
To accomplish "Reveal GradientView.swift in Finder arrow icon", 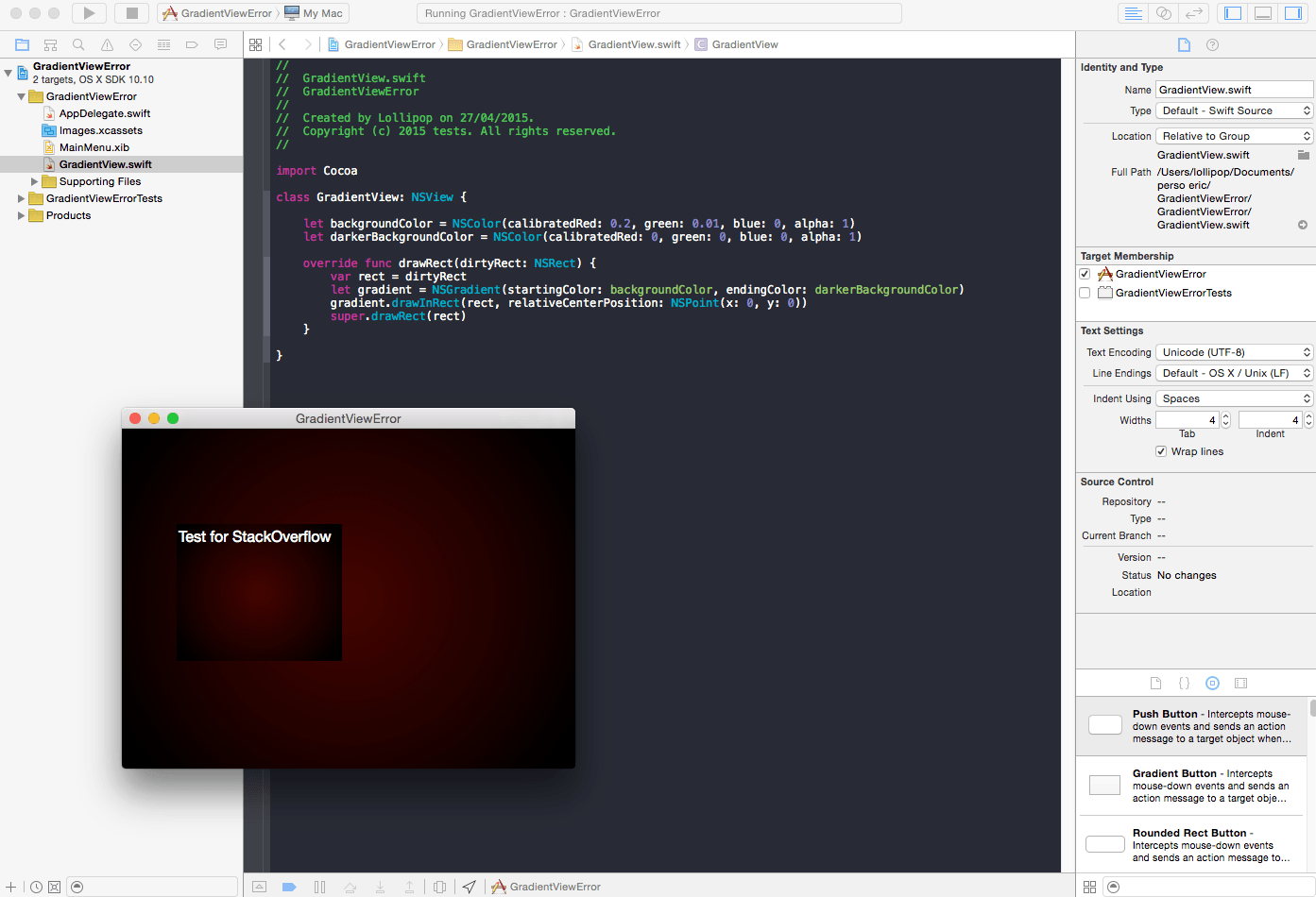I will [x=1303, y=225].
